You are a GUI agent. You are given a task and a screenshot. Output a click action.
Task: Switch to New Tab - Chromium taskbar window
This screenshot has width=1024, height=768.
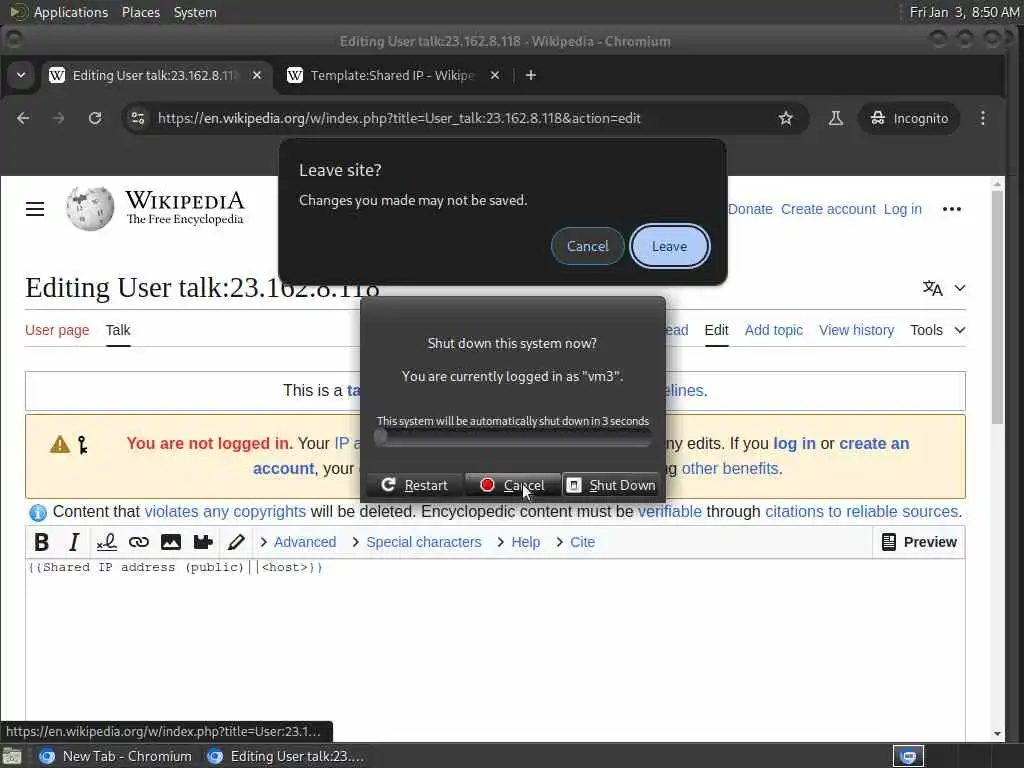[115, 756]
